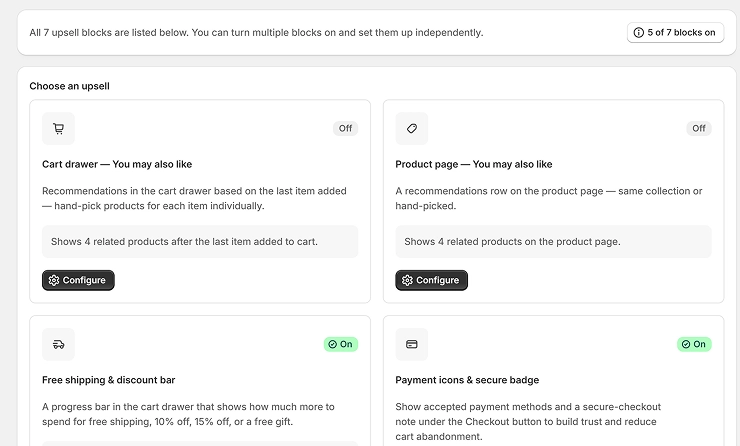Click 'All 7 upsell blocks are listed below' text
This screenshot has height=446, width=740.
[256, 33]
